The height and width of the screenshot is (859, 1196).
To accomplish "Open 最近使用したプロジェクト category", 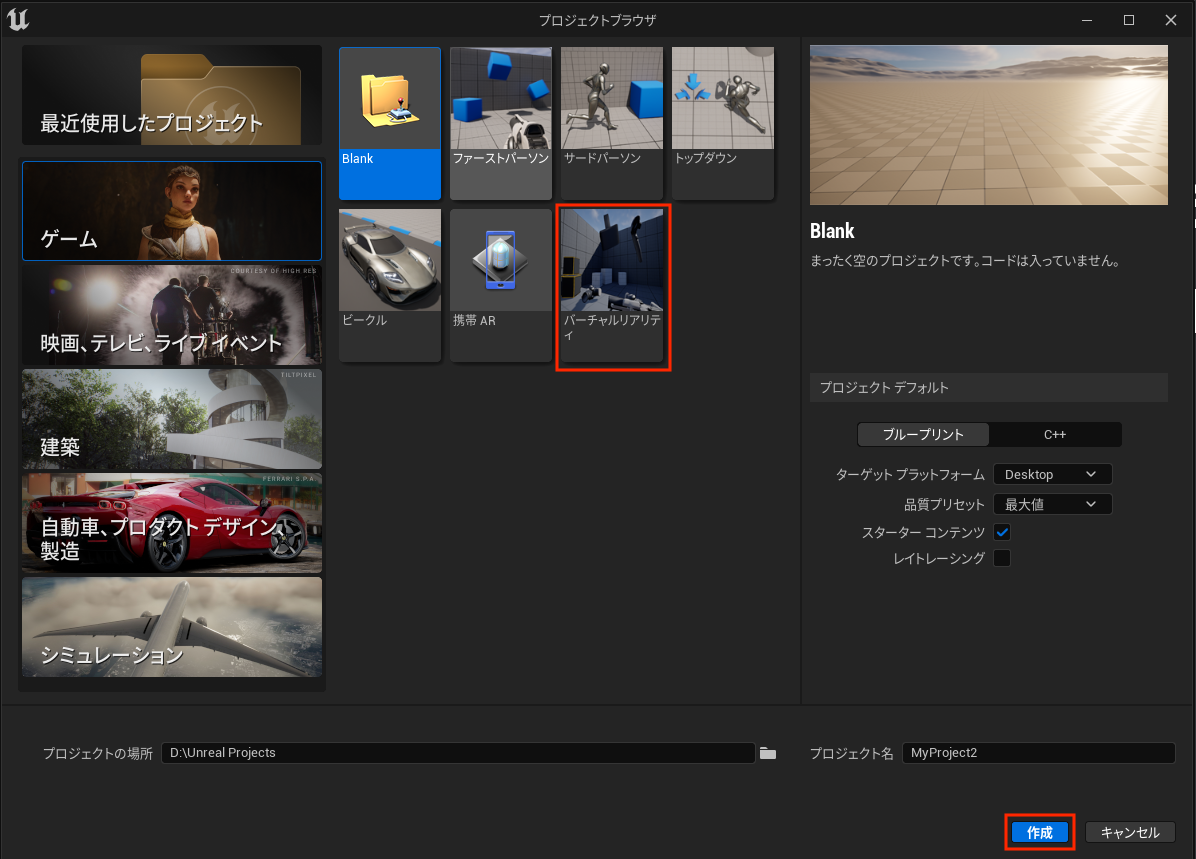I will 172,95.
